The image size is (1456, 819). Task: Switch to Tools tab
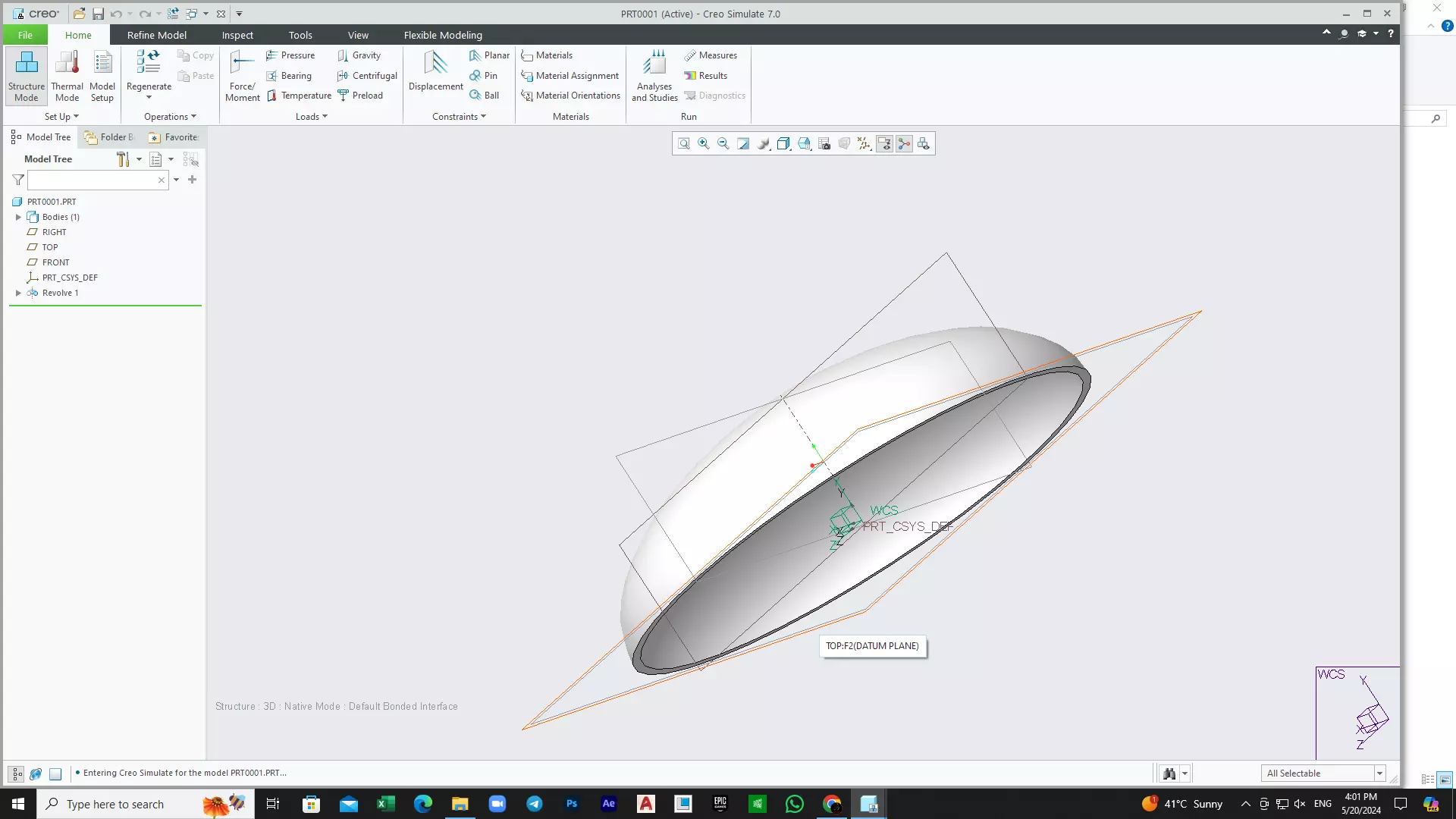(x=300, y=35)
